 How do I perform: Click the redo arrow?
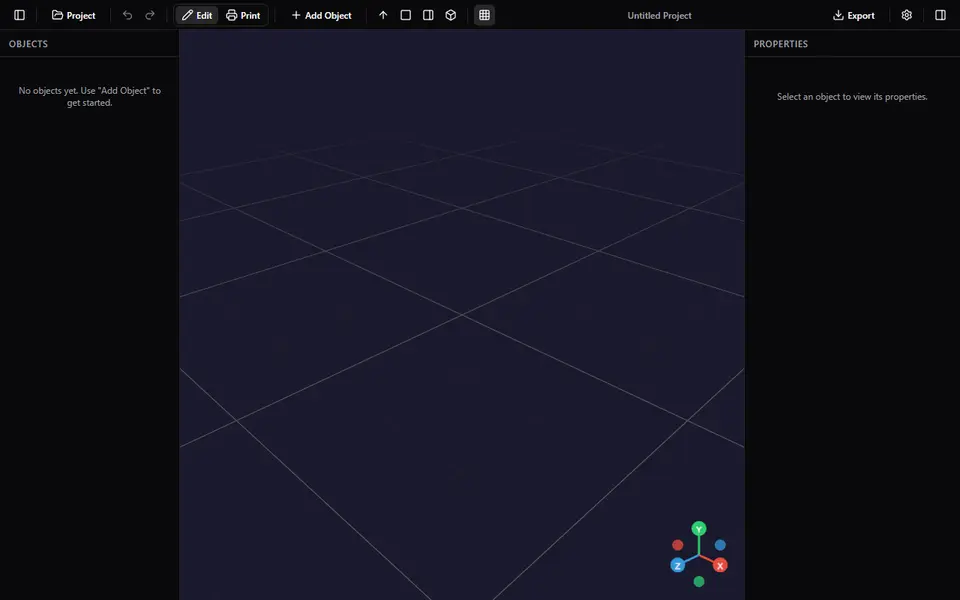tap(150, 15)
